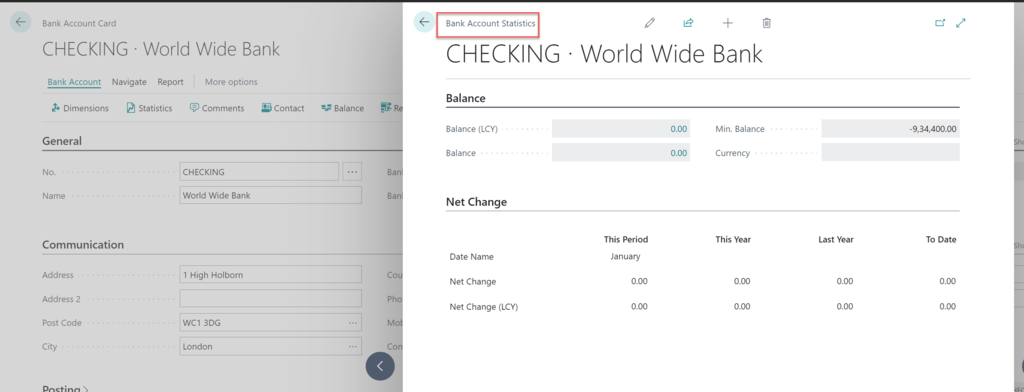
Task: Click the empty Currency field
Action: (891, 152)
